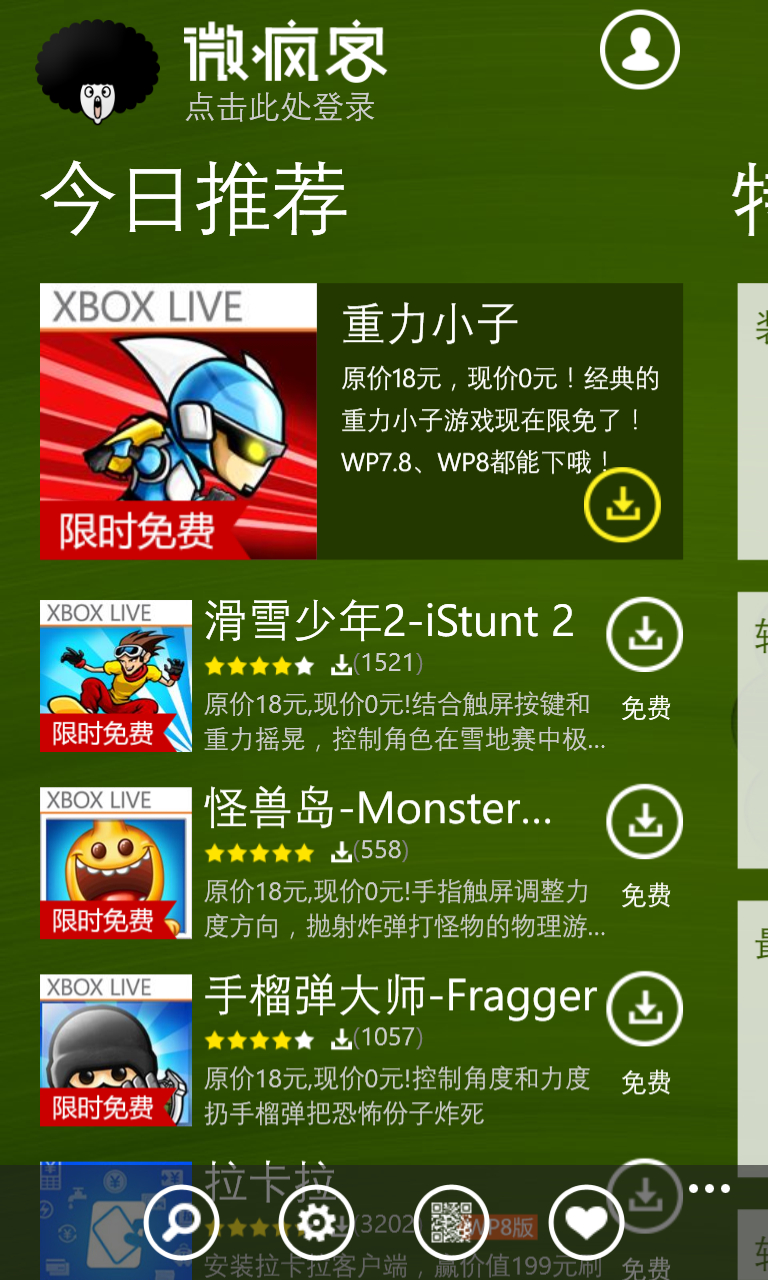Tap the QR code scanner icon
This screenshot has height=1280, width=768.
[x=451, y=1222]
